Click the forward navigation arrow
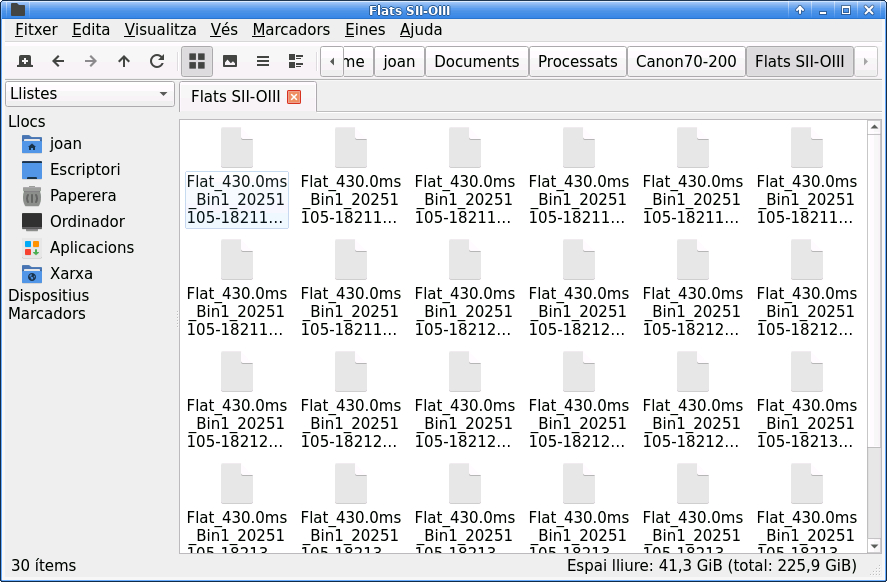Screen dimensions: 887x582 (x=91, y=61)
